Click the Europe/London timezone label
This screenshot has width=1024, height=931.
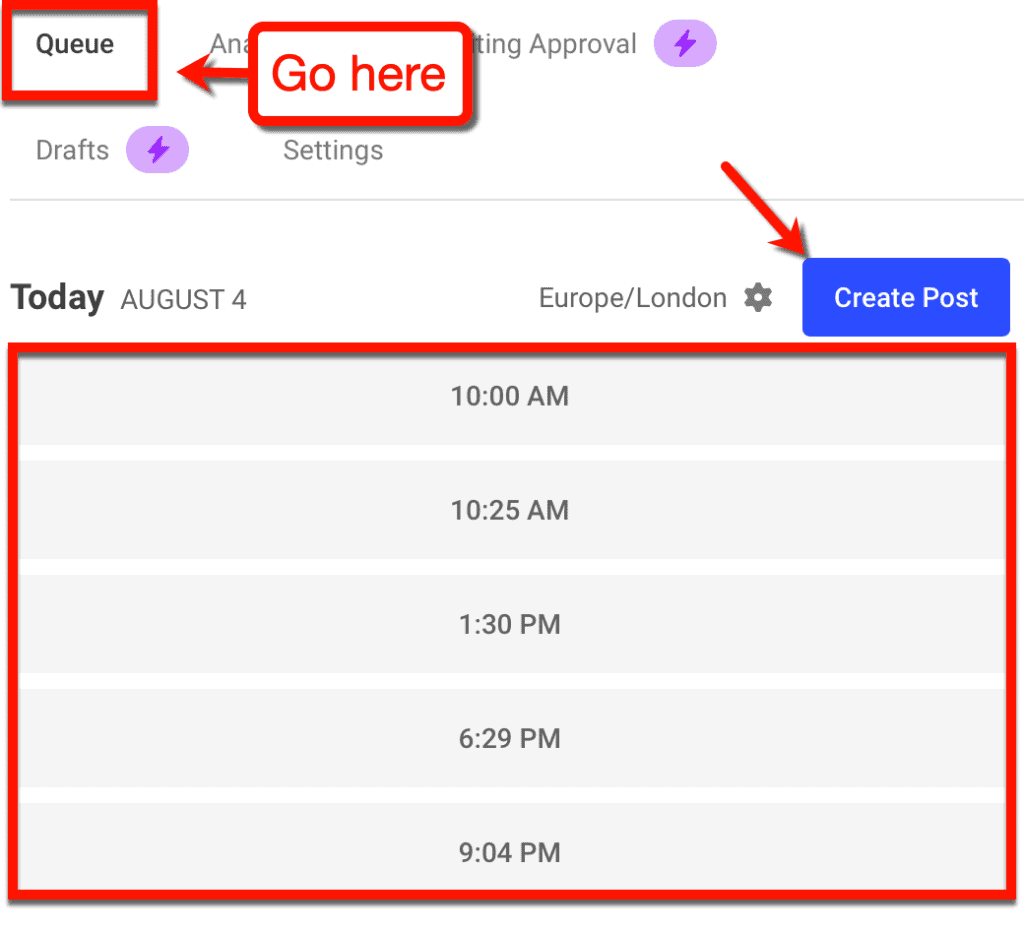(632, 298)
